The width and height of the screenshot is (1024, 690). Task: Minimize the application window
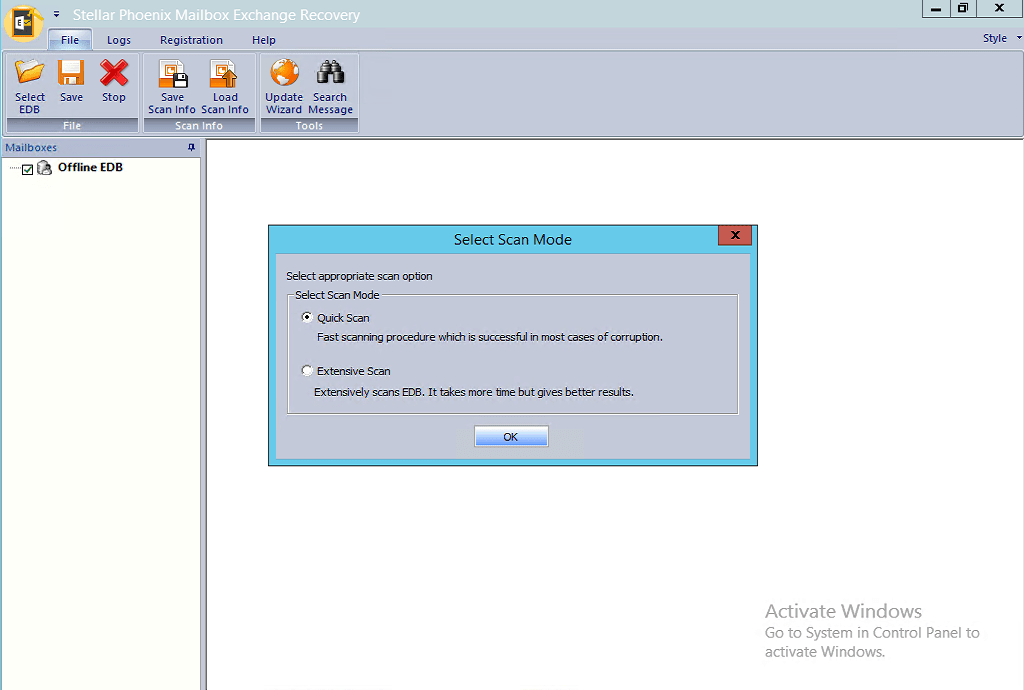[x=936, y=8]
